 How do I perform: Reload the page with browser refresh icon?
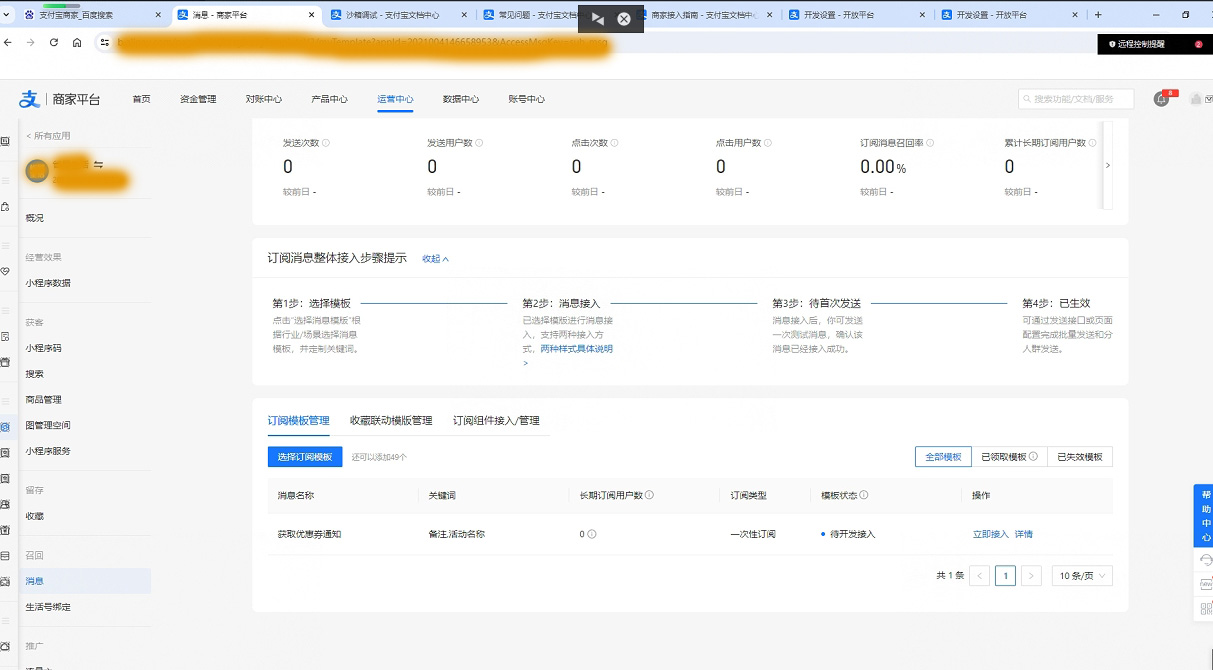53,43
